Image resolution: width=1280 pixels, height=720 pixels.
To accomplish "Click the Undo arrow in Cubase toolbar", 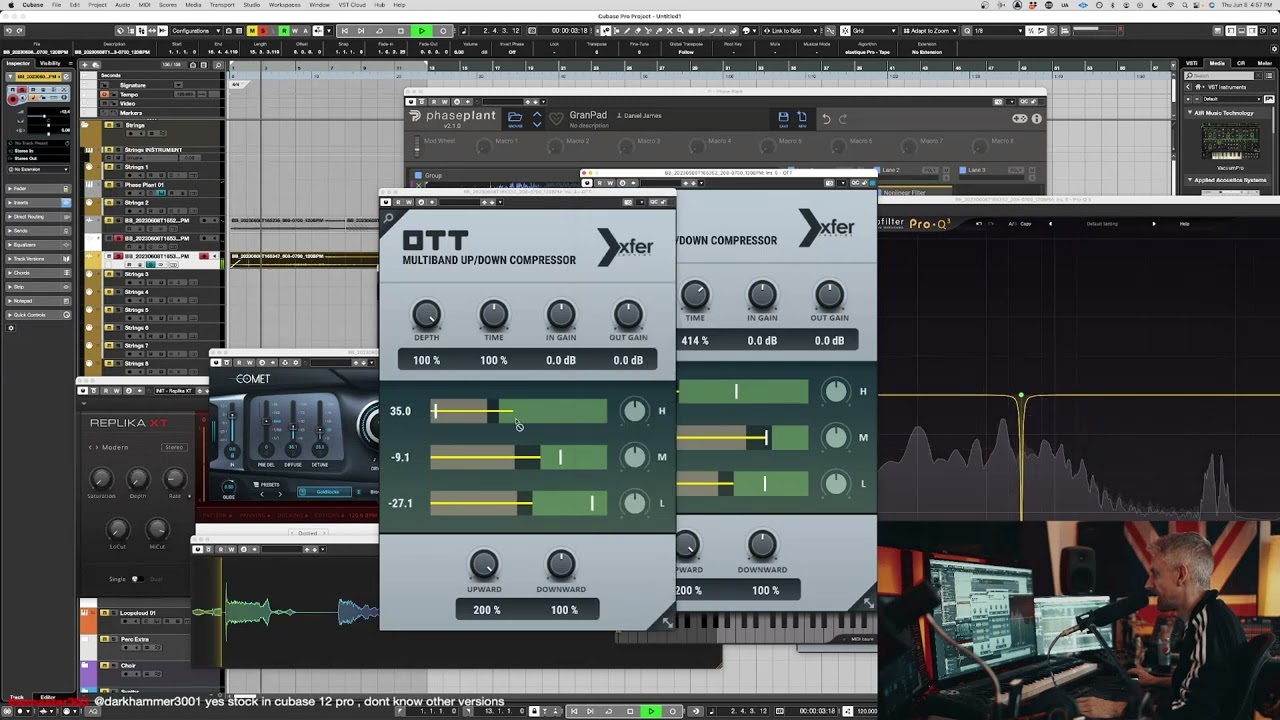I will [8, 31].
